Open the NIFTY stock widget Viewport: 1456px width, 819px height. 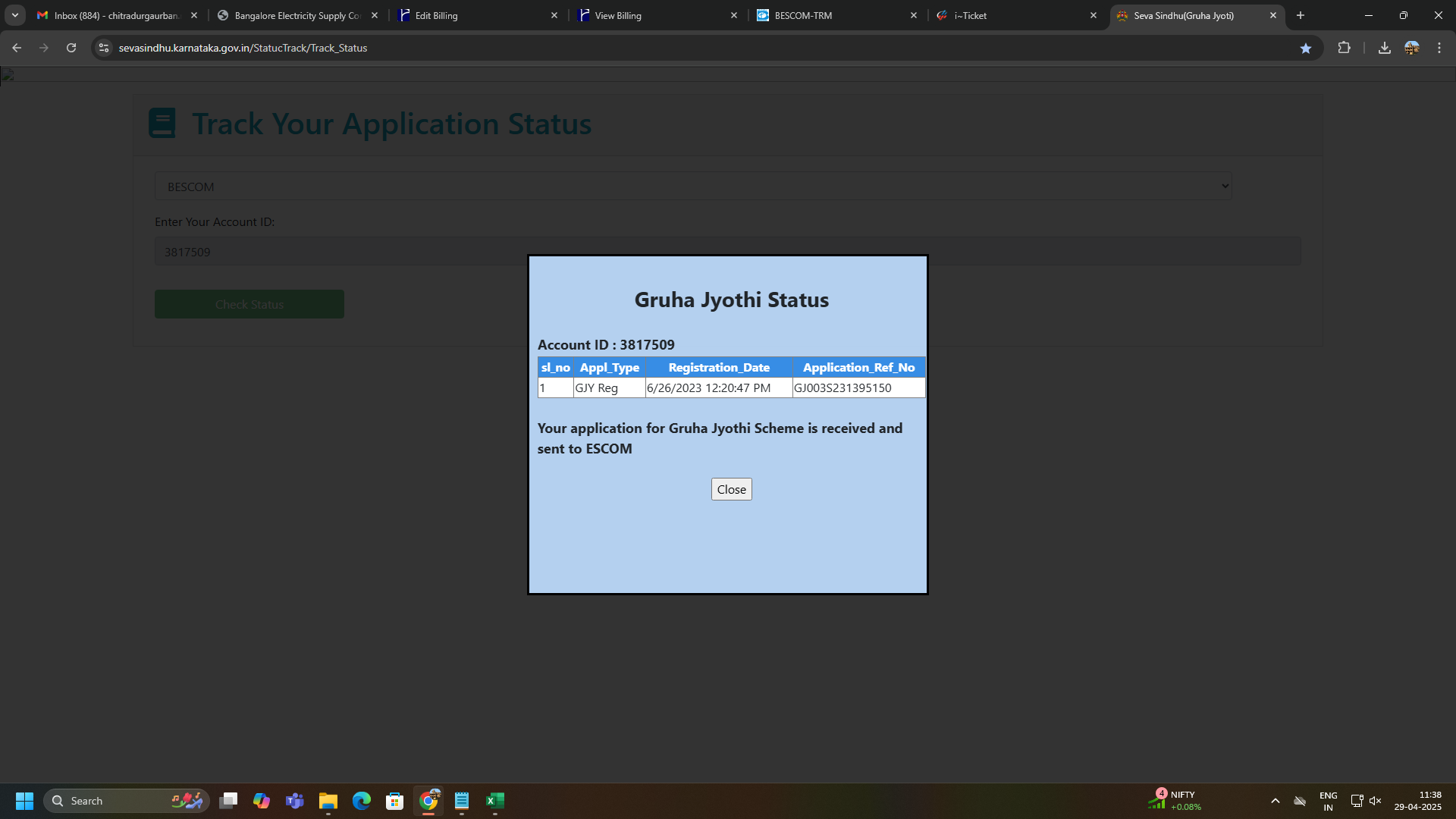tap(1175, 801)
